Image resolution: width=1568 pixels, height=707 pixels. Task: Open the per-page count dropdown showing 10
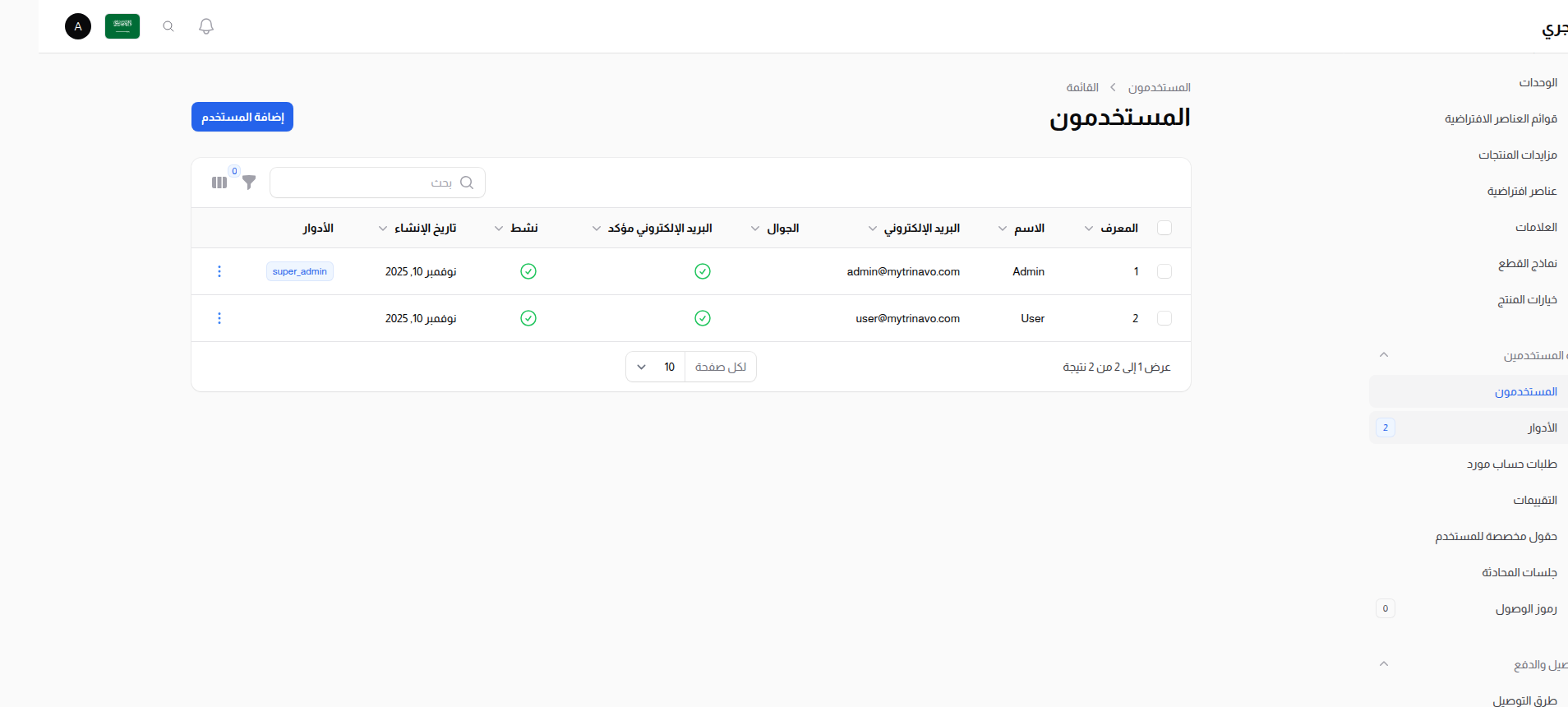[656, 367]
